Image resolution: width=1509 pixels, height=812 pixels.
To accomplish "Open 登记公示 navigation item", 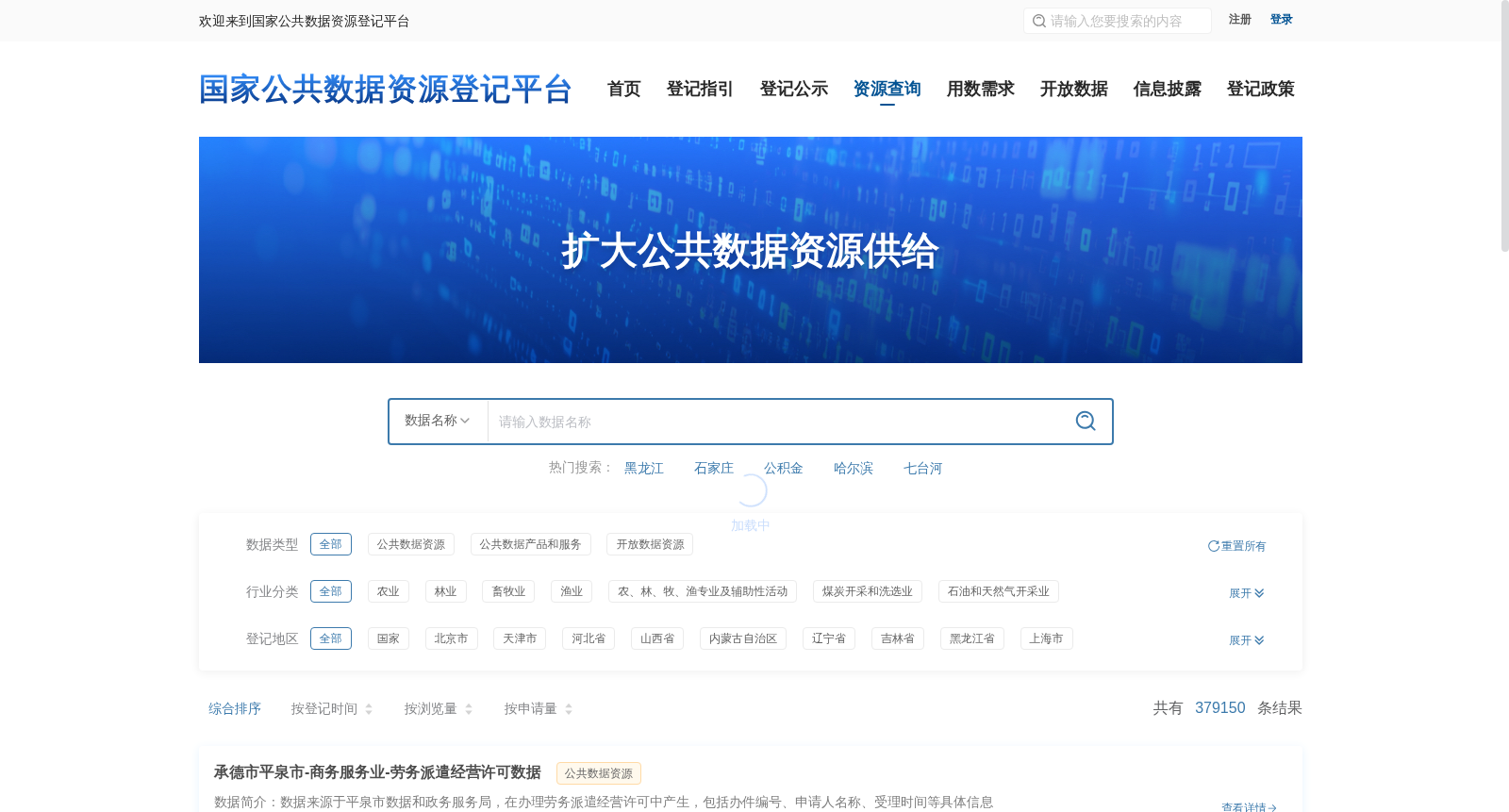I will [x=794, y=89].
